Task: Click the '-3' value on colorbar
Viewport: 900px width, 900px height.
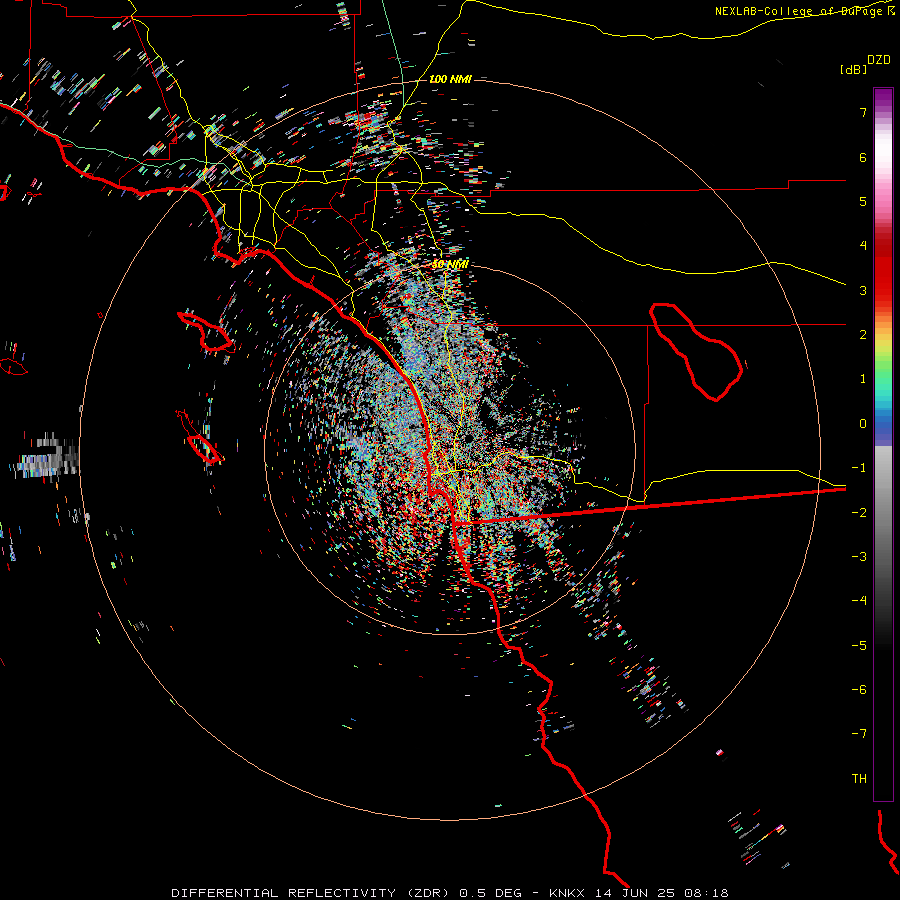Action: coord(859,557)
